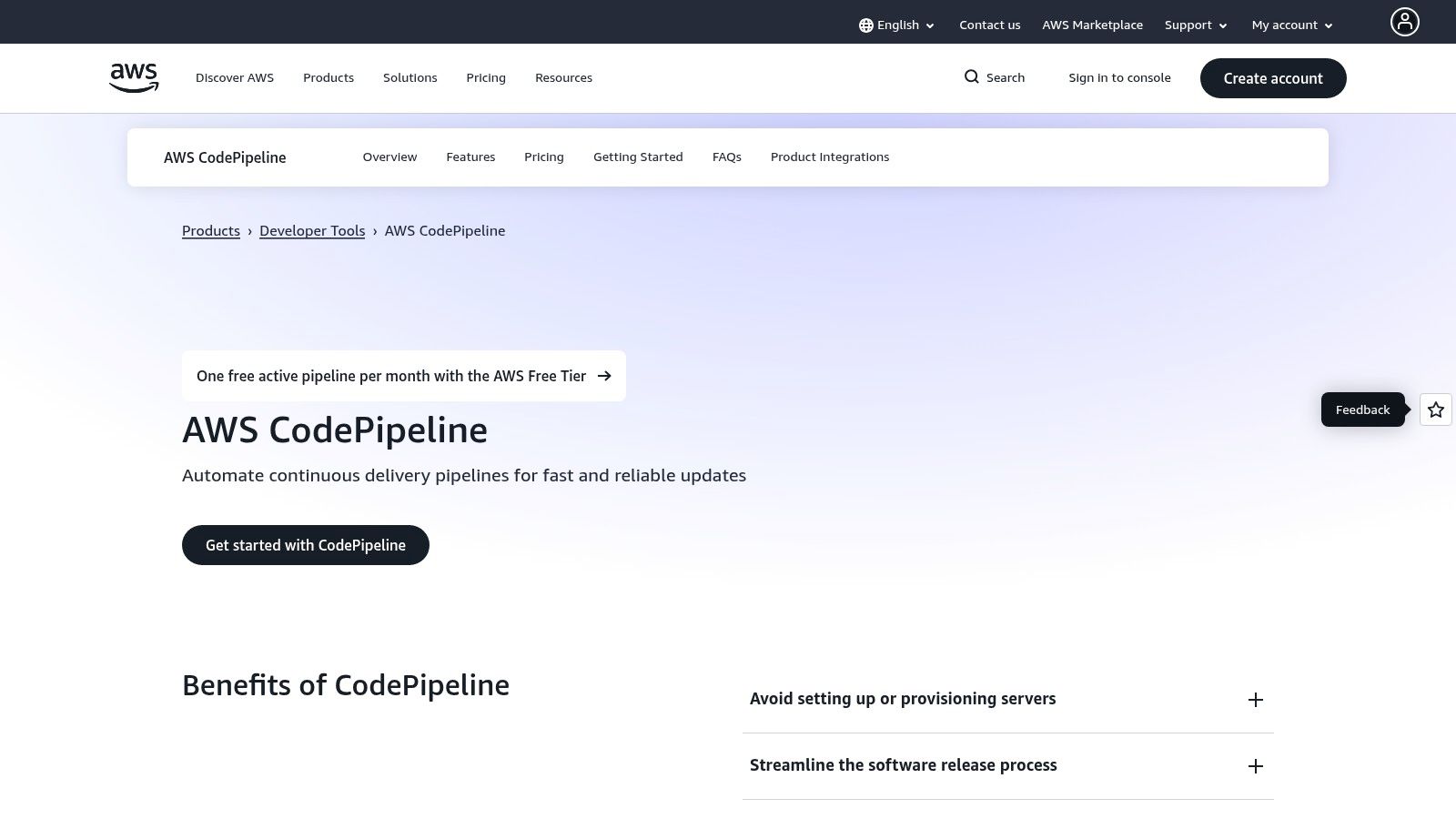Open the Search function
The image size is (1456, 819).
(x=994, y=77)
